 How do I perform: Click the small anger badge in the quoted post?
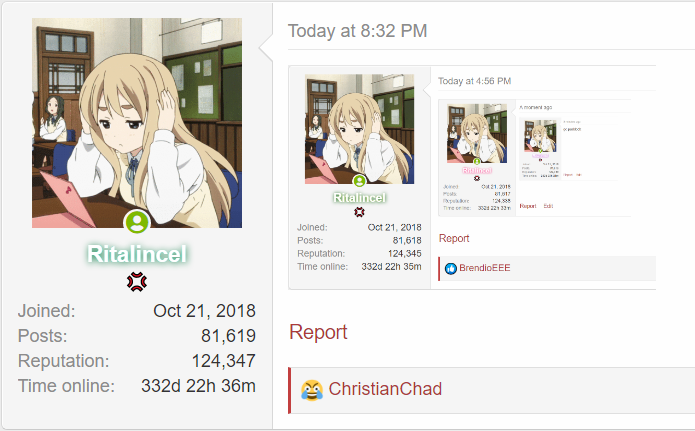(x=359, y=212)
